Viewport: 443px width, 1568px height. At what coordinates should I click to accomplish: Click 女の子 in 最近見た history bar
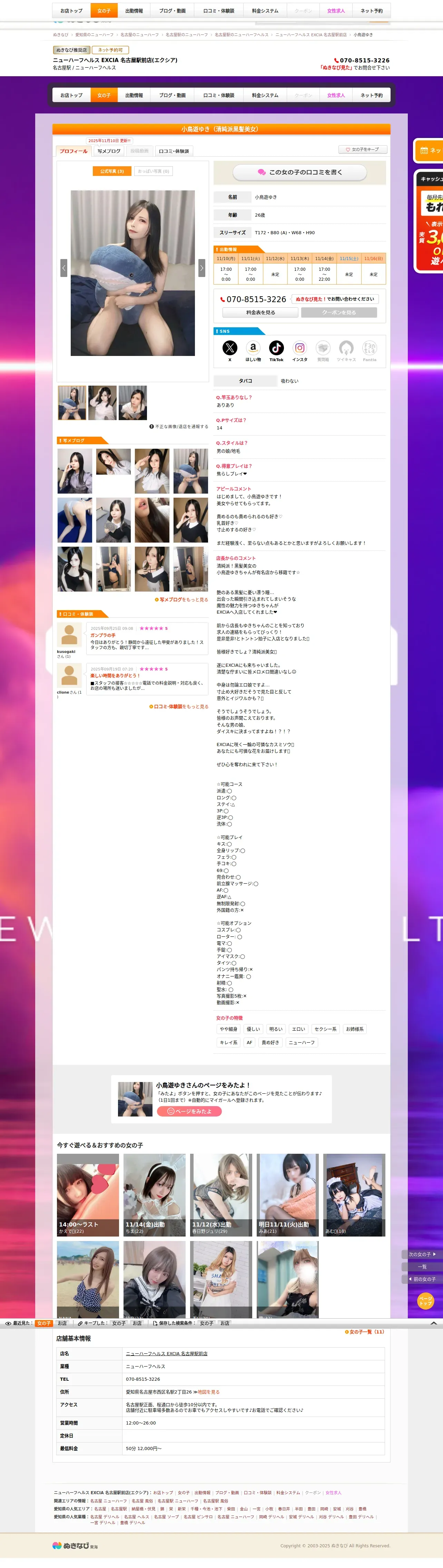tap(44, 1323)
